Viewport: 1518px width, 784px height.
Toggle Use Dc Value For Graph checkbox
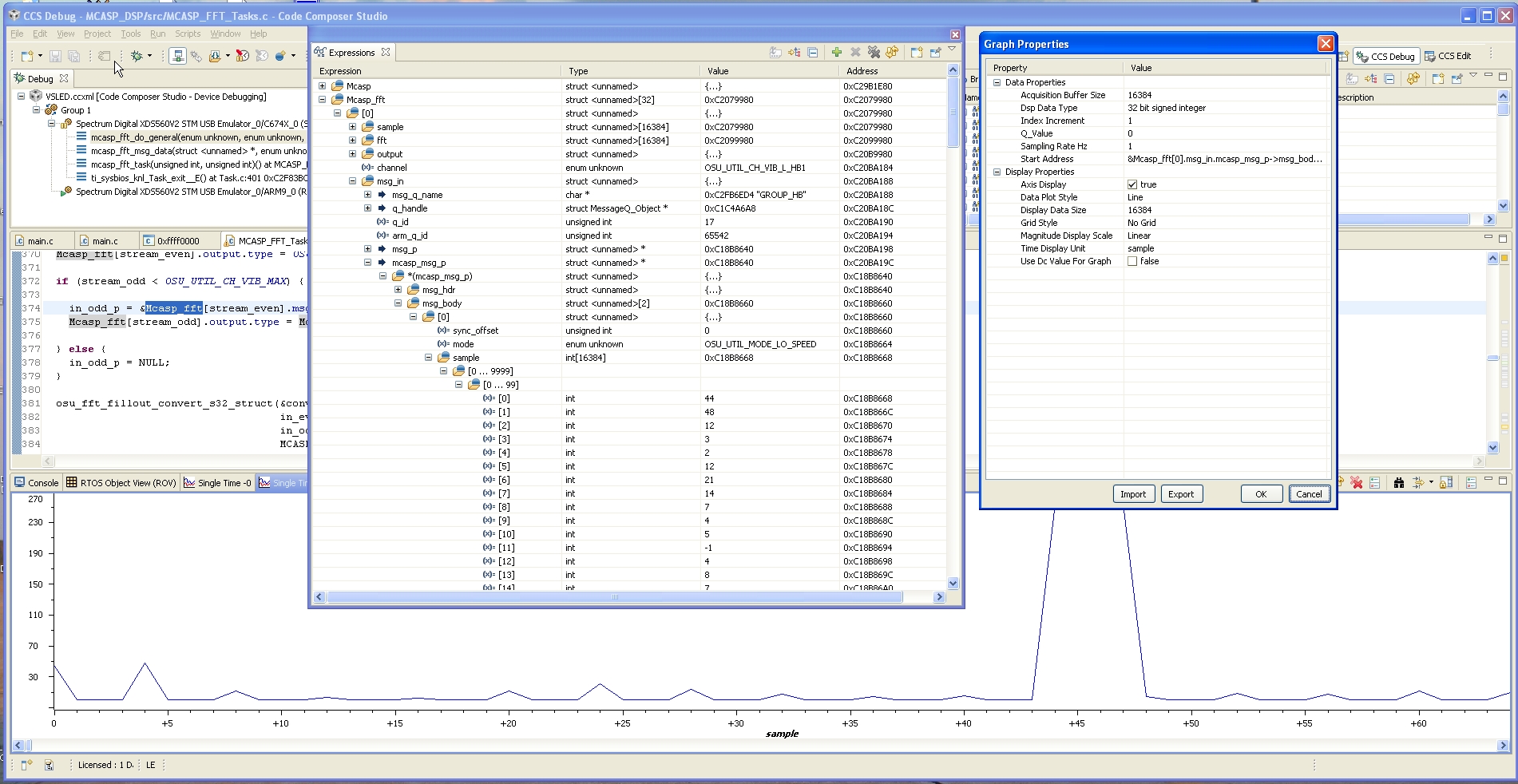(1132, 261)
